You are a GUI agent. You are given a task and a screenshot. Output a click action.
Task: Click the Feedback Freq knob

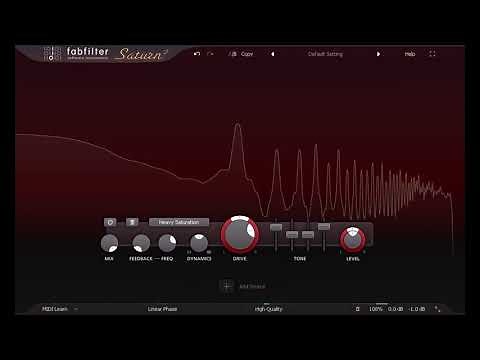pyautogui.click(x=167, y=243)
